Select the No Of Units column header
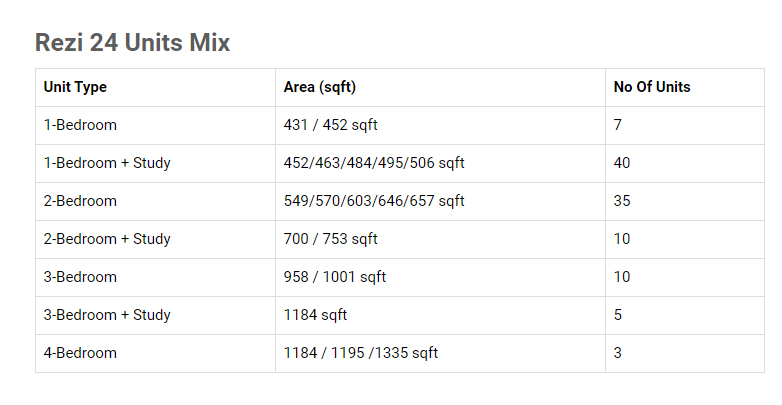 pyautogui.click(x=652, y=87)
